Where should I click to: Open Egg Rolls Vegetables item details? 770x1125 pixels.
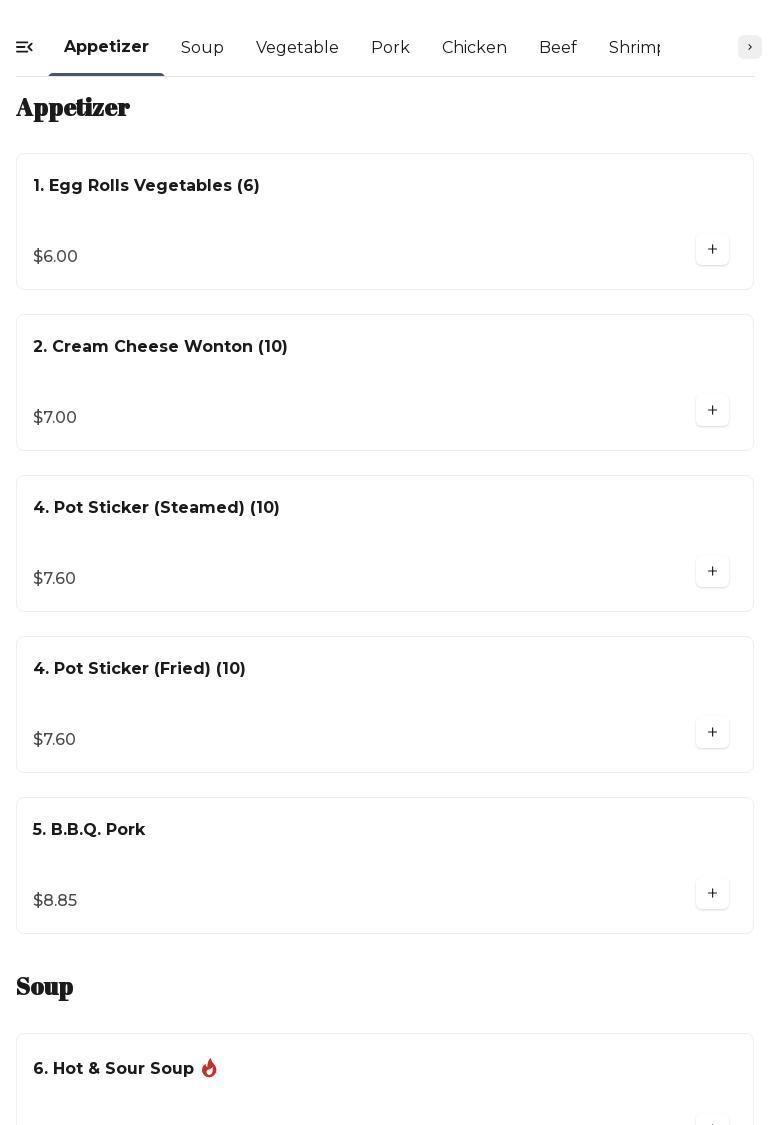[146, 186]
